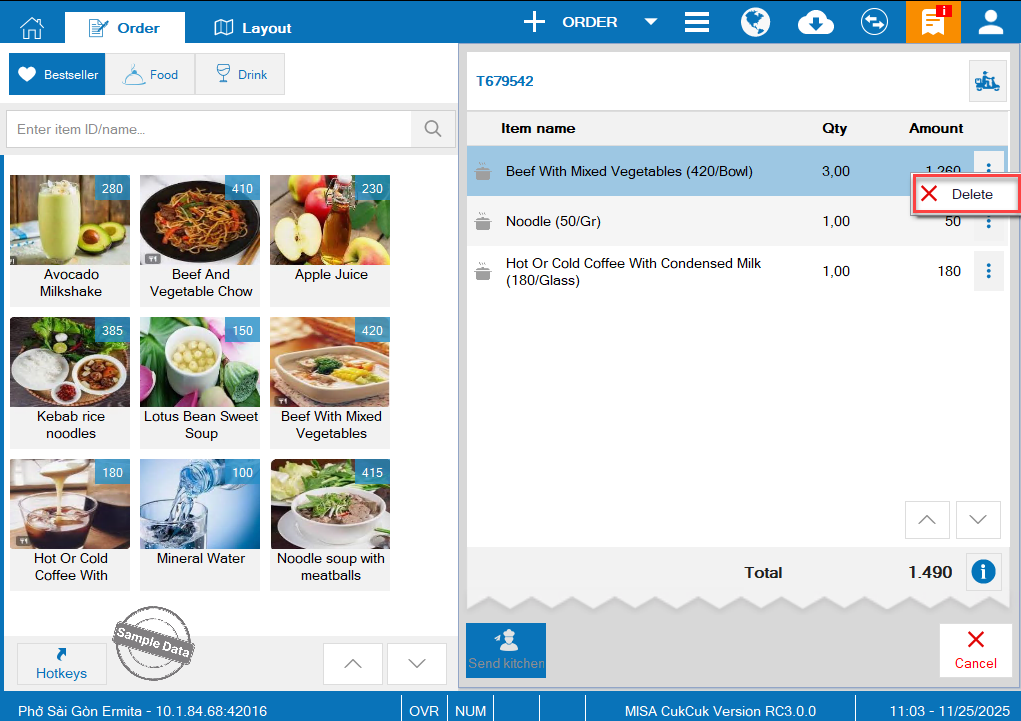Click the cloud download sync icon
The width and height of the screenshot is (1021, 721).
(x=816, y=22)
